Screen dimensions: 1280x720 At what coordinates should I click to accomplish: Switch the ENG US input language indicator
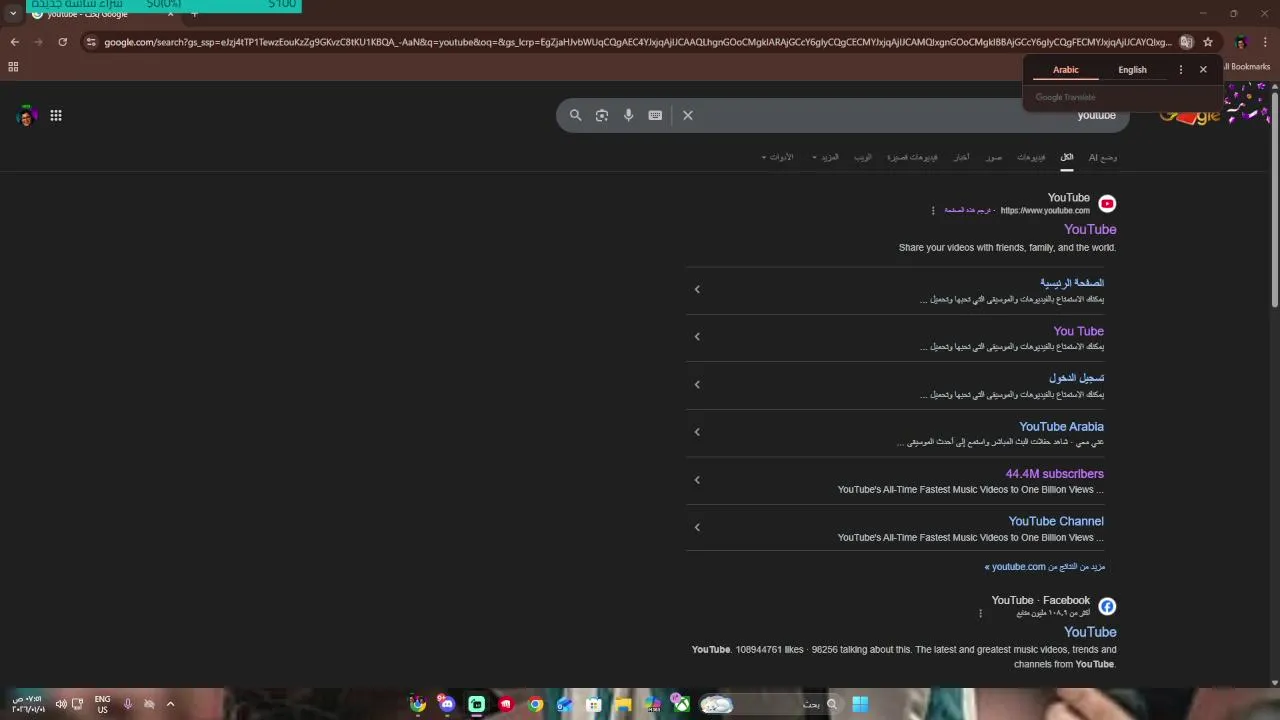click(102, 704)
